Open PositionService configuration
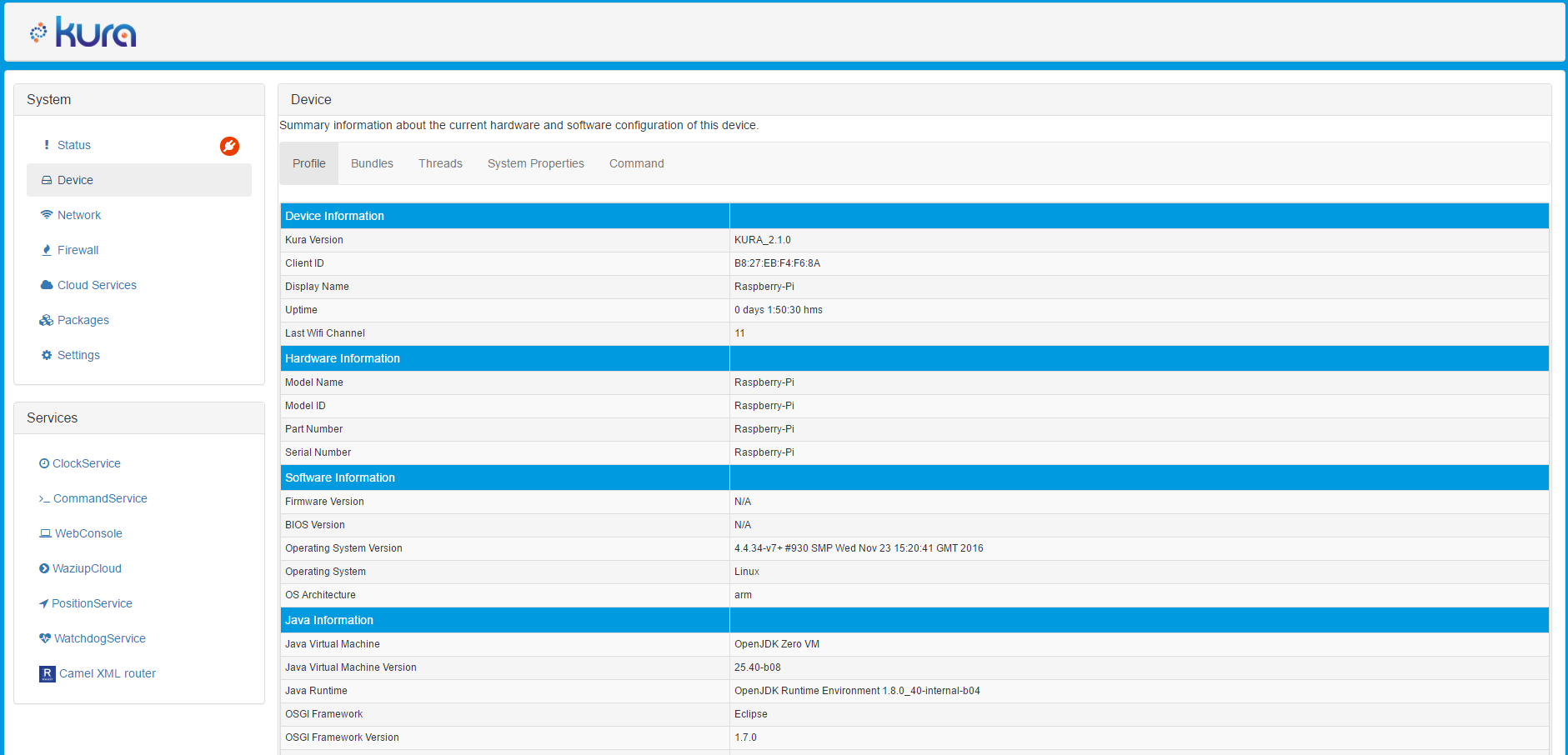This screenshot has height=755, width=1568. pos(92,603)
